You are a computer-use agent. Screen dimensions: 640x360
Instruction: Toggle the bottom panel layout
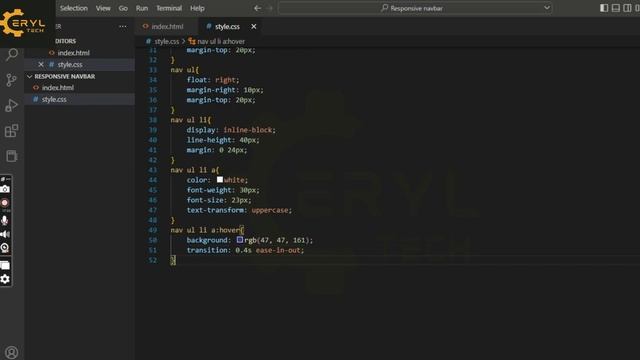(616, 8)
